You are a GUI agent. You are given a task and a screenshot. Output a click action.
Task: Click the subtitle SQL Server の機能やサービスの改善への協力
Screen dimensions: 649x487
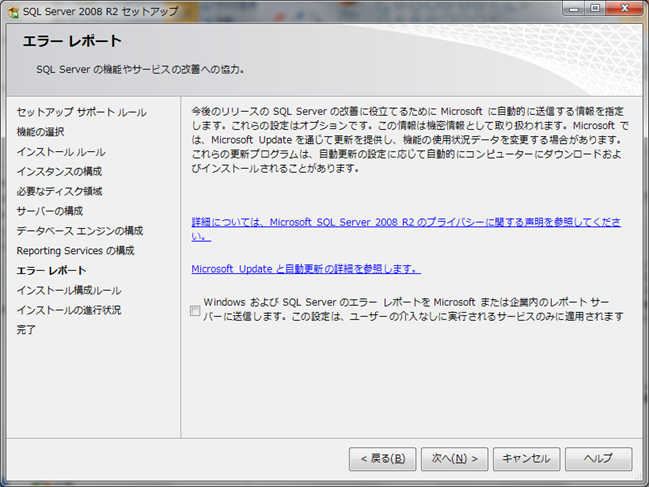point(140,69)
